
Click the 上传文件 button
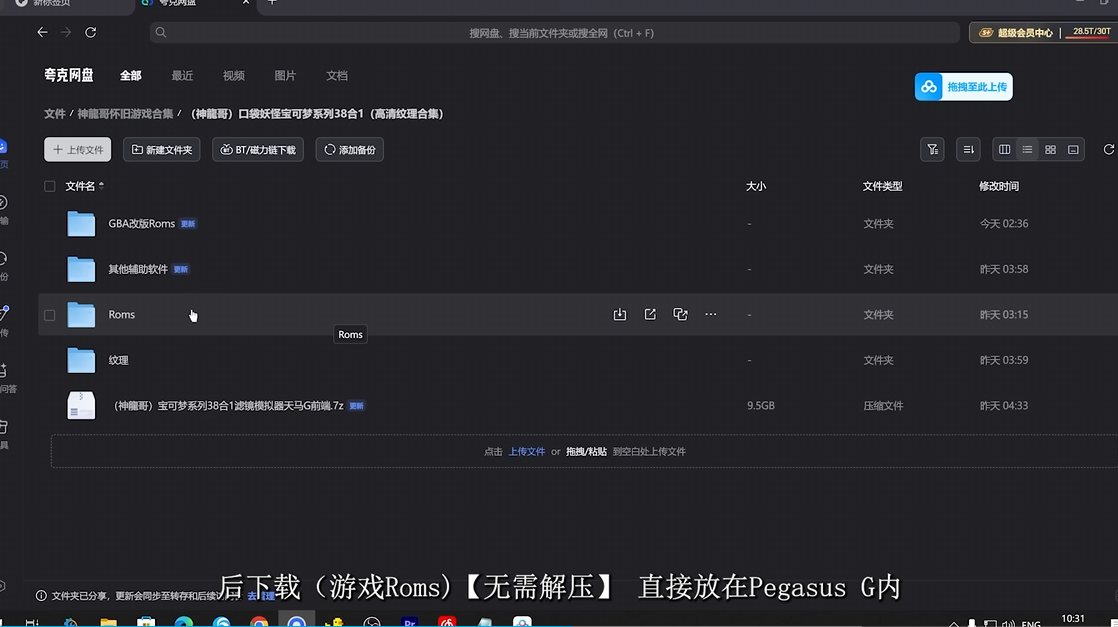[77, 149]
